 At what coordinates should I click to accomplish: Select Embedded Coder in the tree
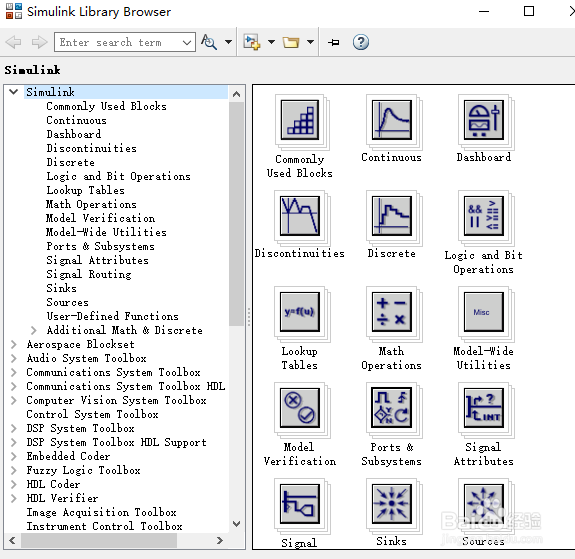[68, 456]
